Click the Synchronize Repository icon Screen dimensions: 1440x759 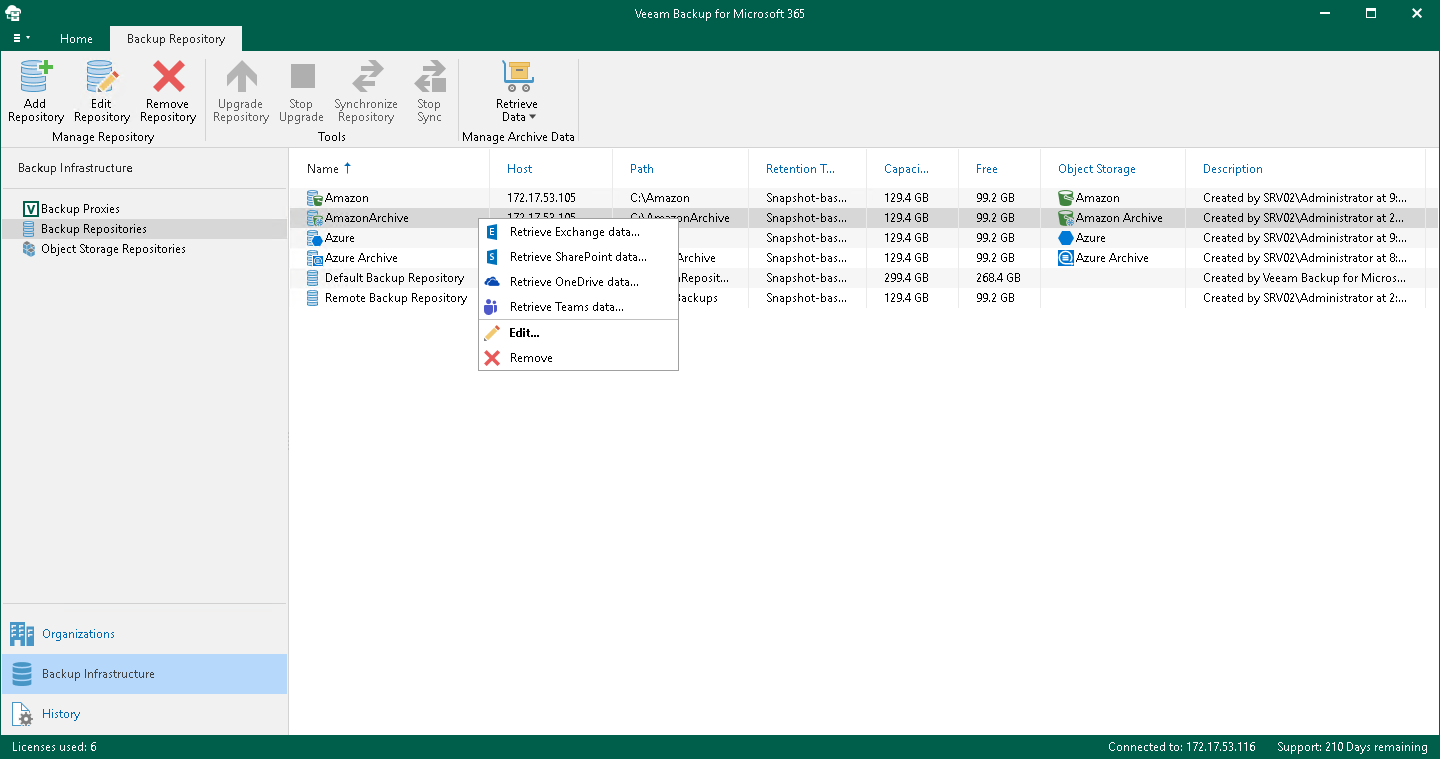(366, 77)
